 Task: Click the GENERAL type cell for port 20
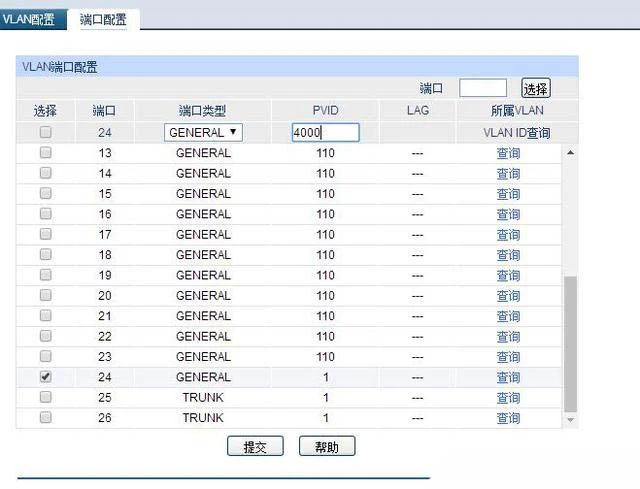point(203,296)
